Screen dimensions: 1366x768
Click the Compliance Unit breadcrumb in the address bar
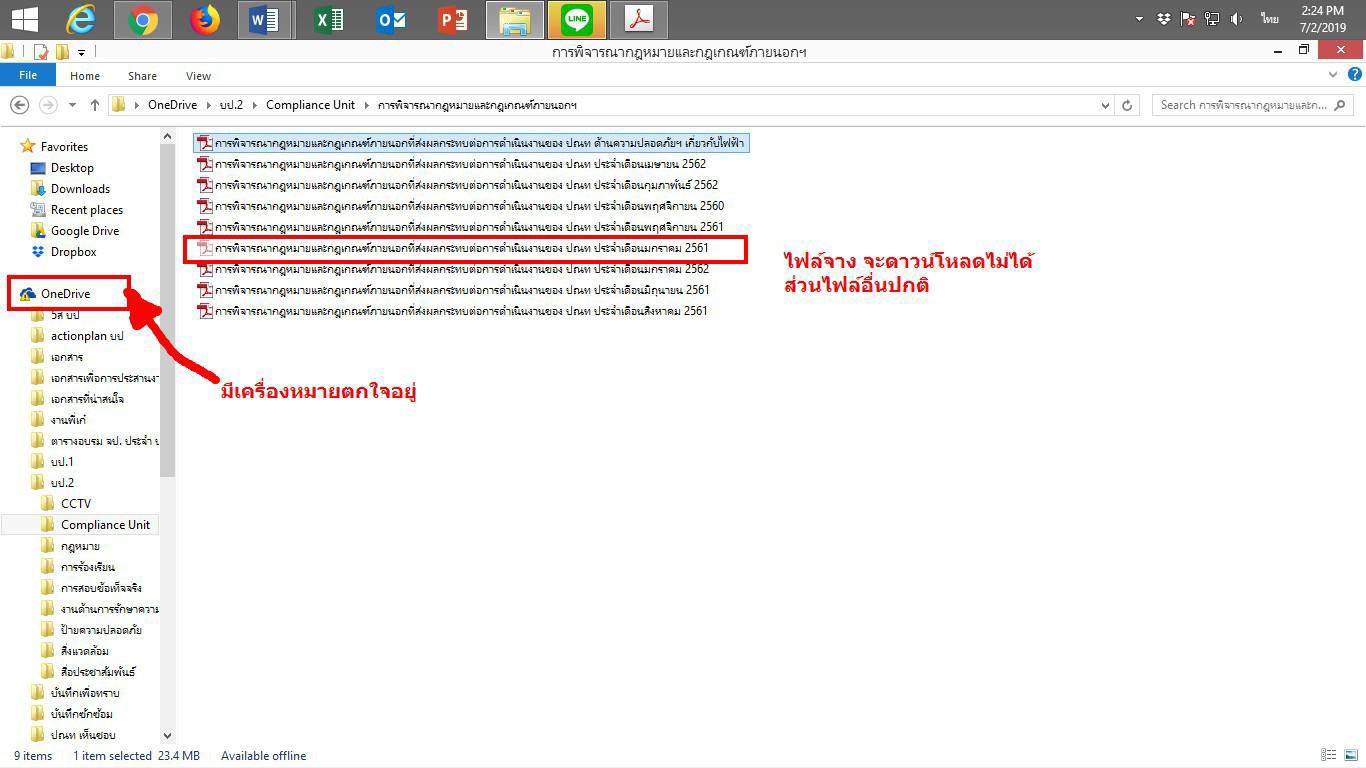point(310,105)
